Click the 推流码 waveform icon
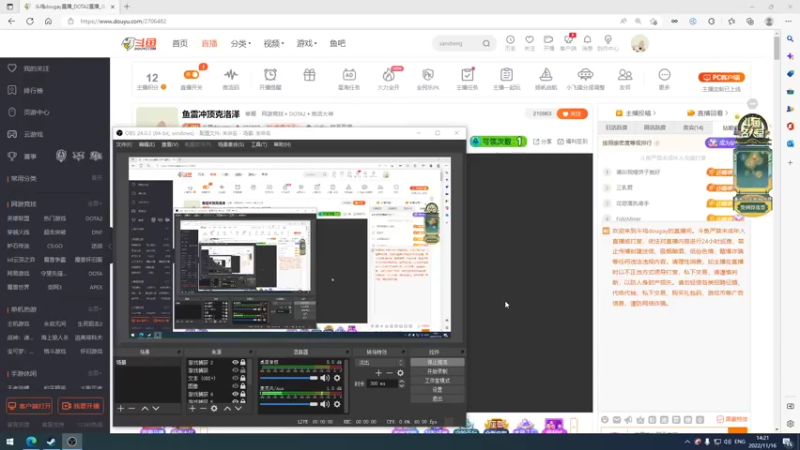The width and height of the screenshot is (800, 450). pyautogui.click(x=231, y=74)
